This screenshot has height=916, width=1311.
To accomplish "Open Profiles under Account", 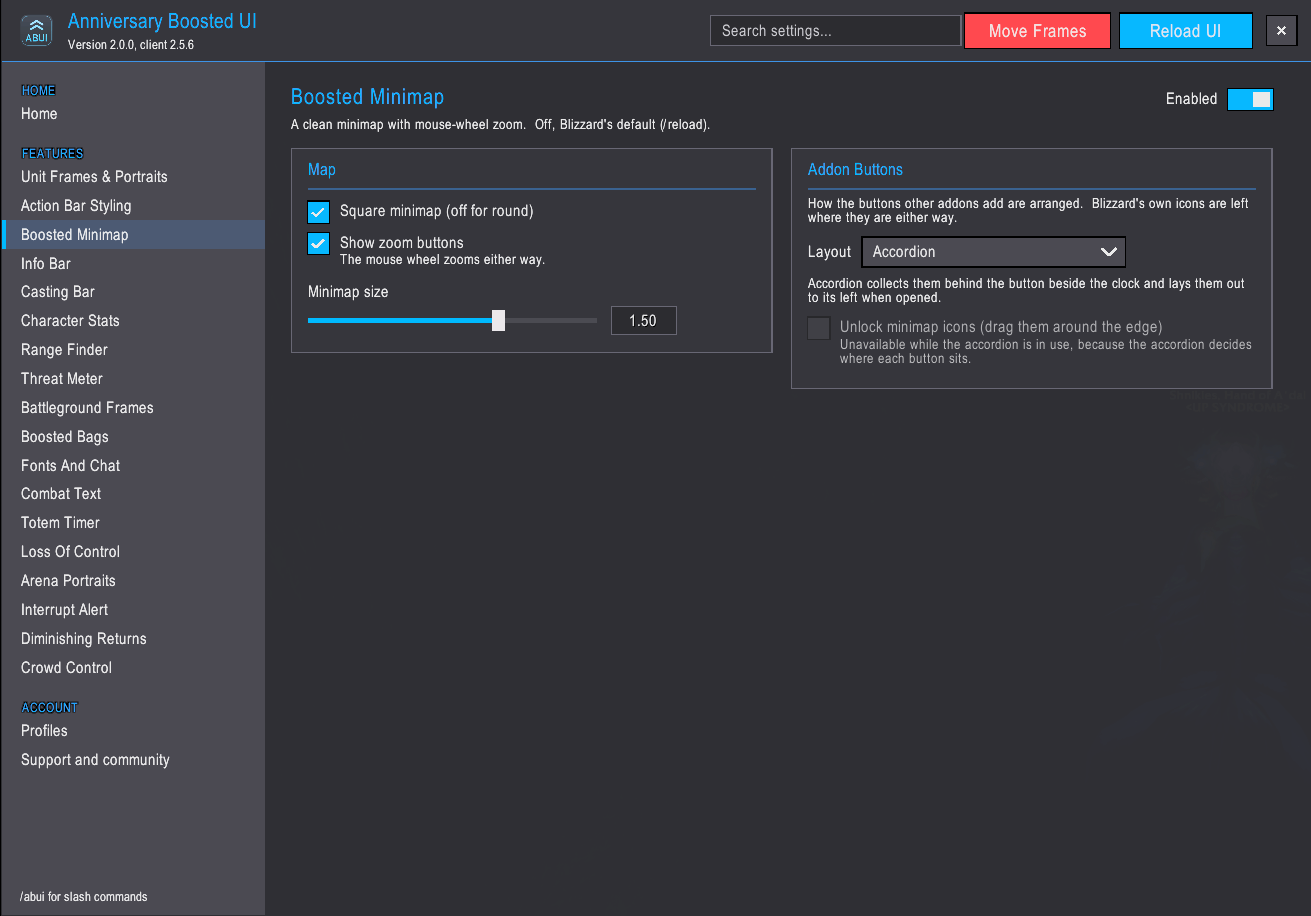I will (133, 731).
